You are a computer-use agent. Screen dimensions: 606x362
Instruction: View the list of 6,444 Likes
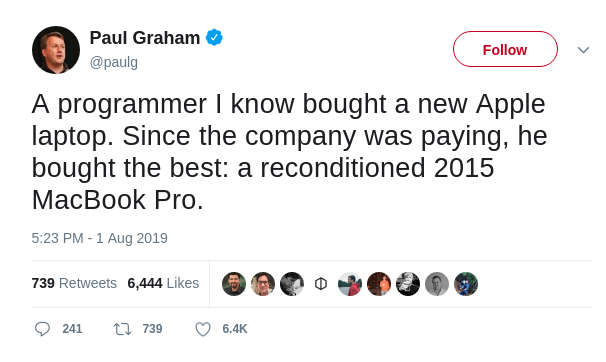point(163,283)
